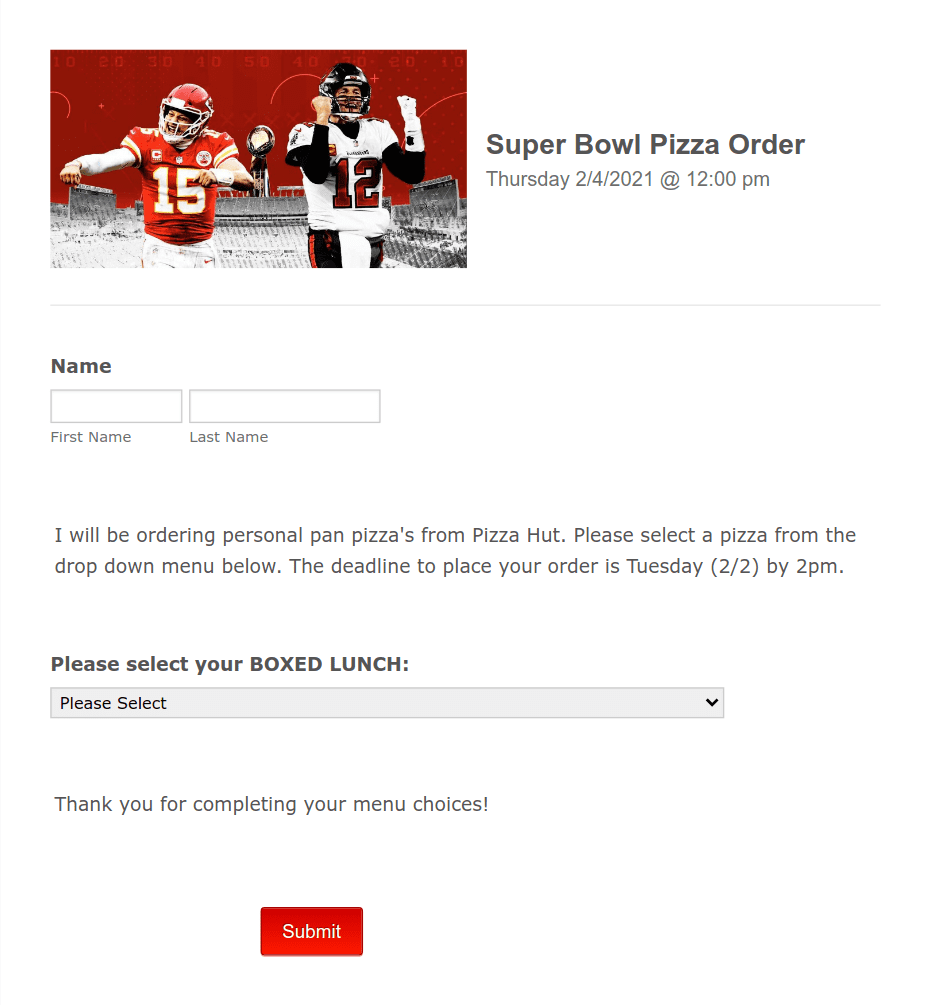
Task: Select the 'Thursday 2/4/2021 @ 12:00 pm' date line
Action: tap(627, 179)
